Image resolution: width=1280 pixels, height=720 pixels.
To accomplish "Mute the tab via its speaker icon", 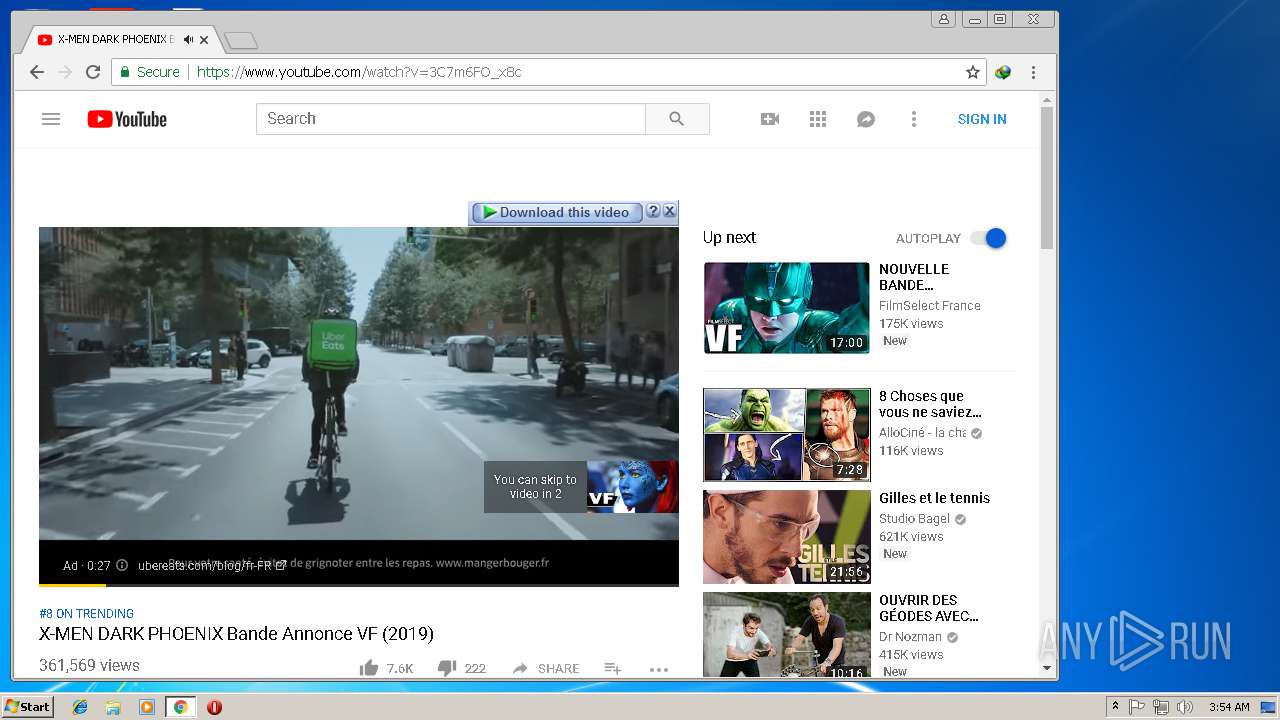I will [188, 40].
